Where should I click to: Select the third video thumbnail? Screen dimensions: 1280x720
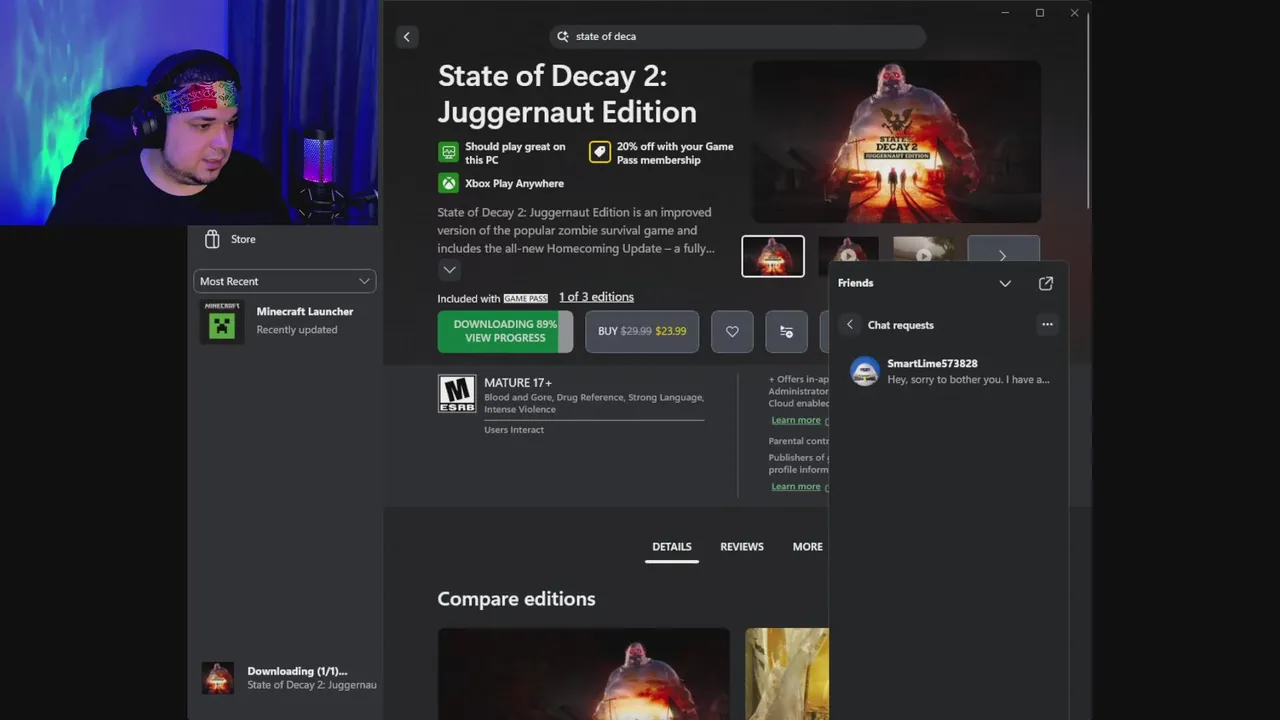(x=923, y=256)
